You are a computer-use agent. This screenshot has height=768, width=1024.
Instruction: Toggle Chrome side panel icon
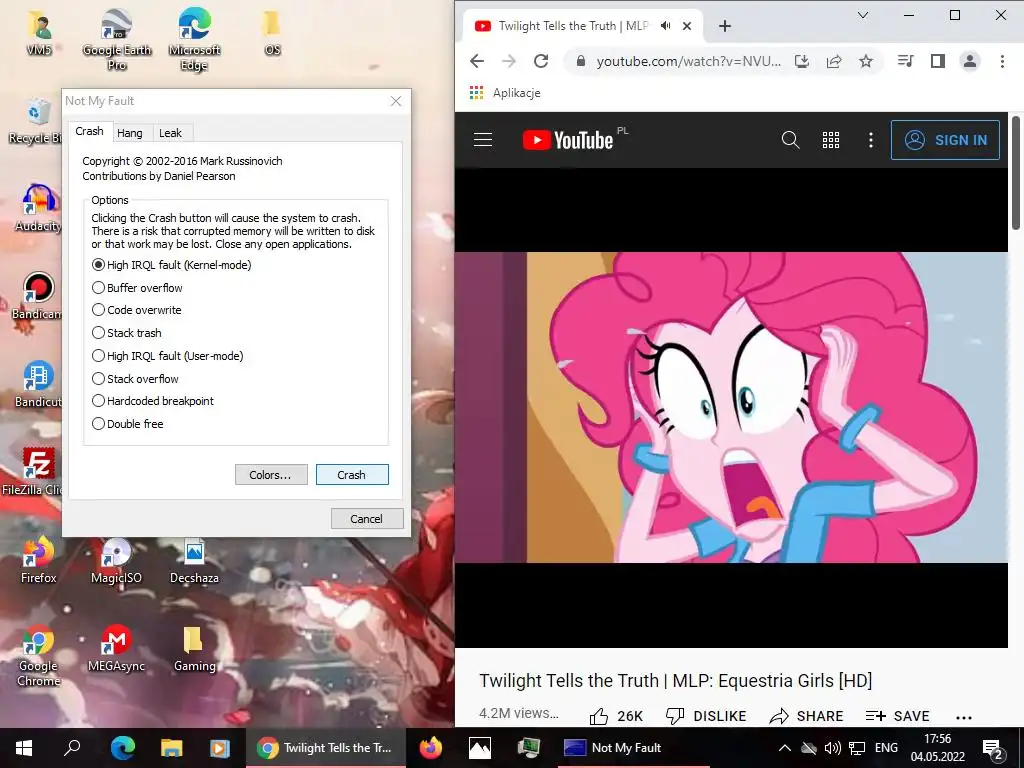[x=938, y=61]
